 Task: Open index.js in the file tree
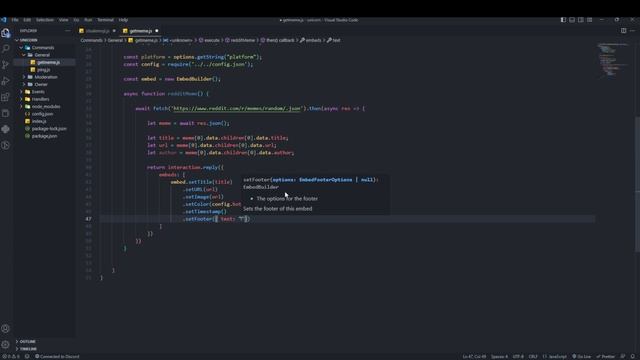pos(39,121)
